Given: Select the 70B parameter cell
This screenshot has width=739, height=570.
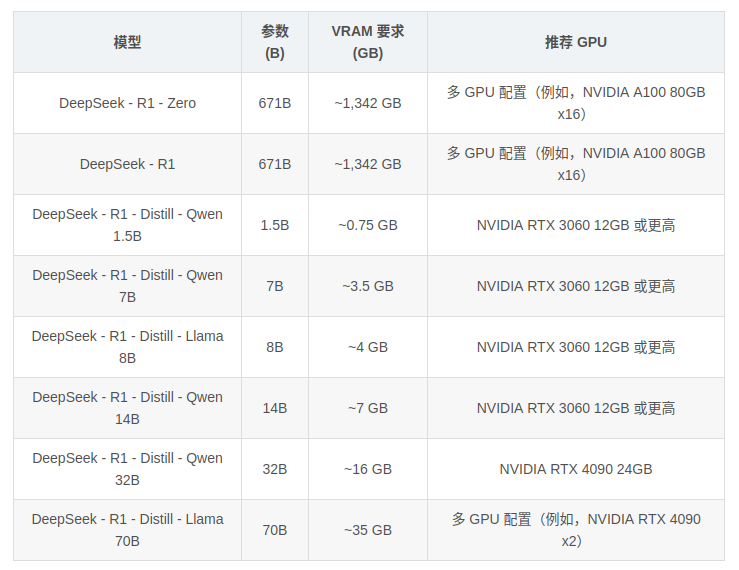Looking at the screenshot, I should (x=275, y=530).
